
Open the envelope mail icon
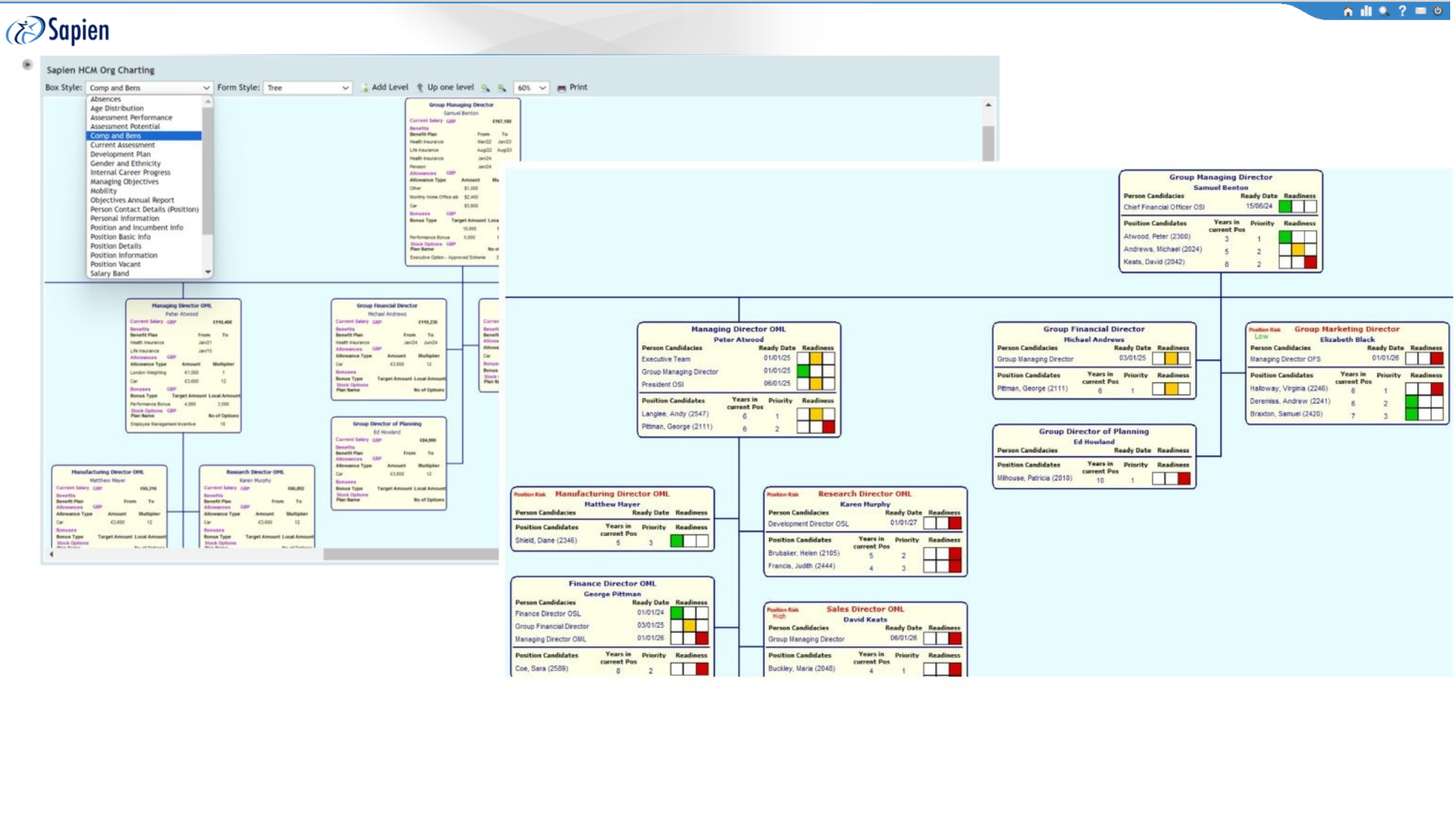click(1420, 11)
